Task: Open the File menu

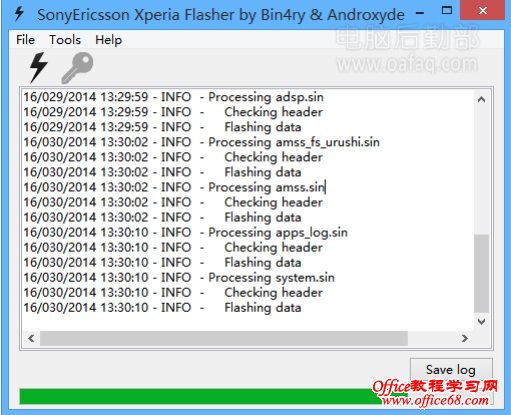Action: point(25,40)
